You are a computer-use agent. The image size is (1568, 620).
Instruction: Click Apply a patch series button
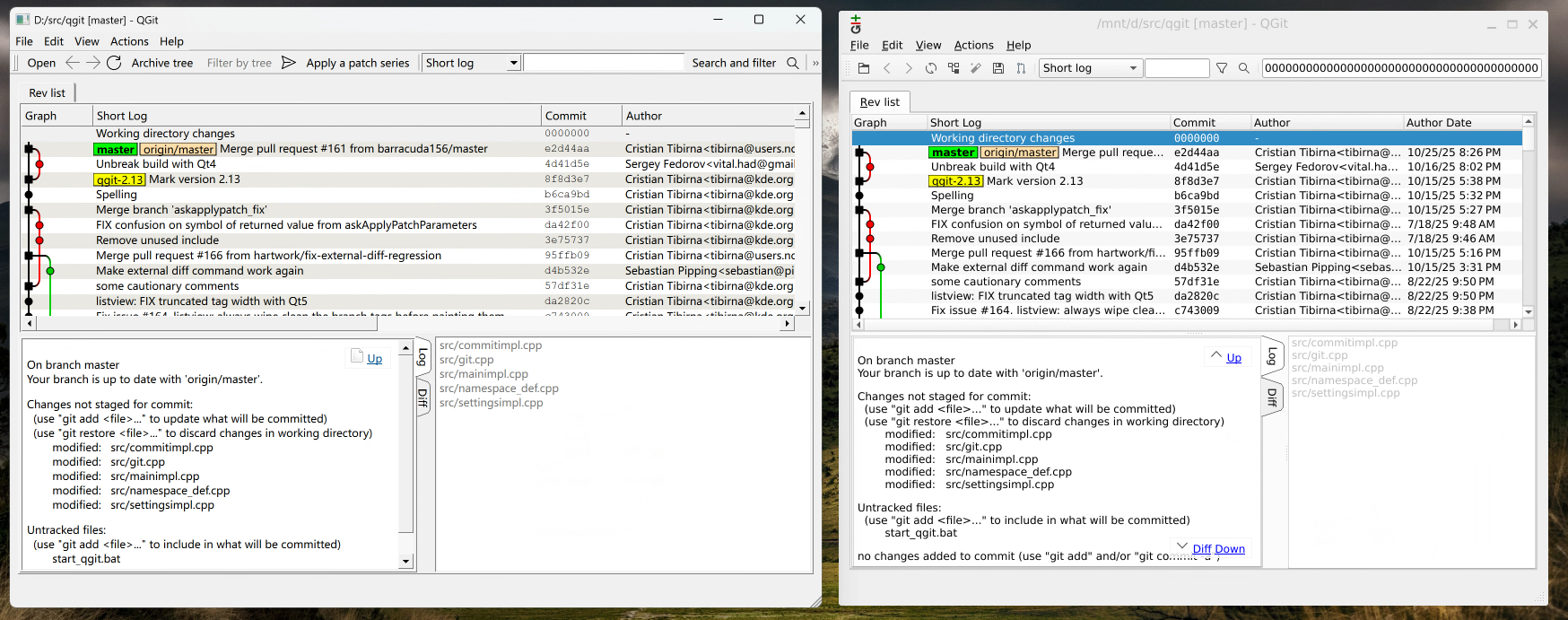click(357, 63)
